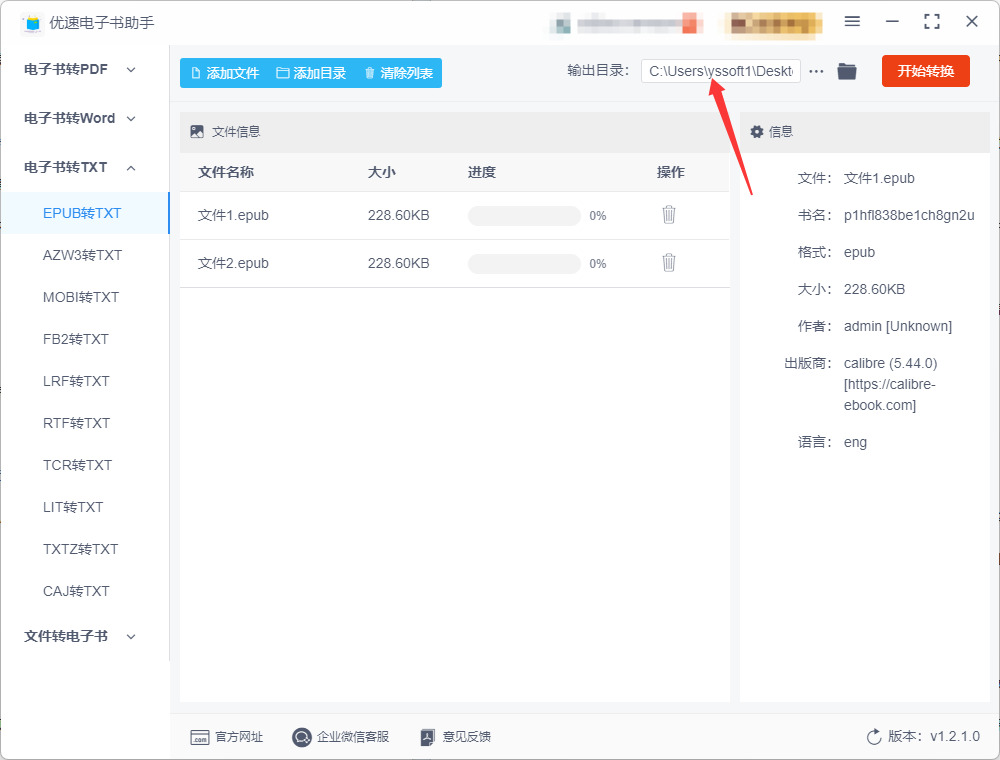
Task: Click the book name p1hfl838be1ch8gn2u
Action: 909,216
